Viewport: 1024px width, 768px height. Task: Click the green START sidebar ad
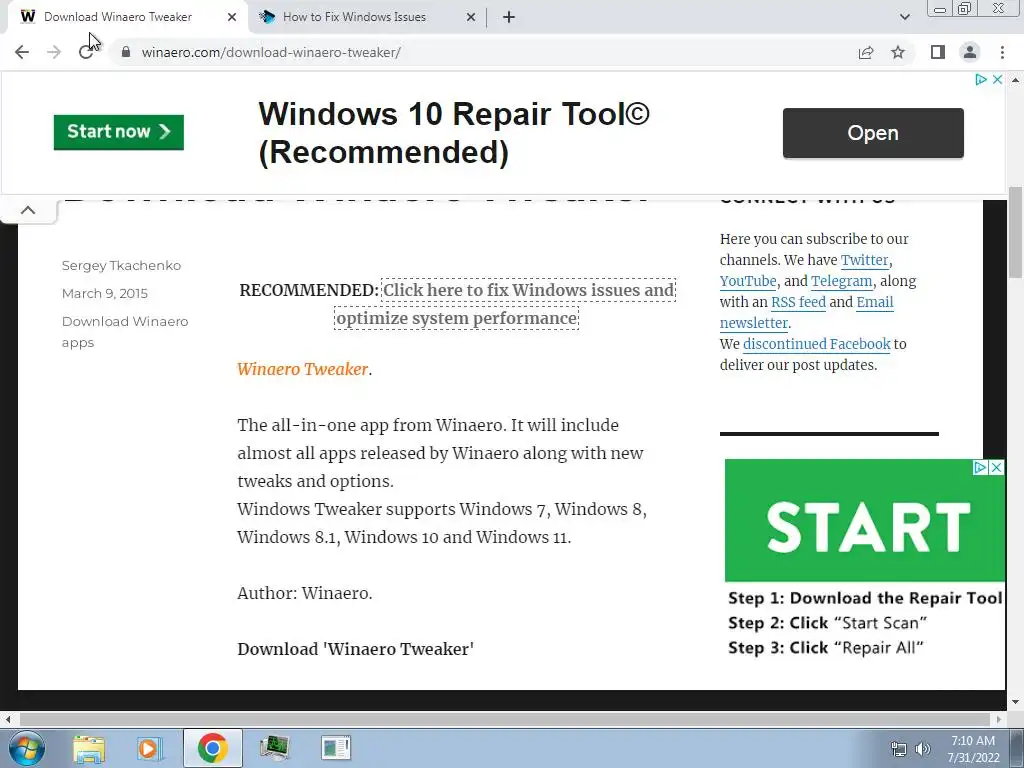coord(865,520)
